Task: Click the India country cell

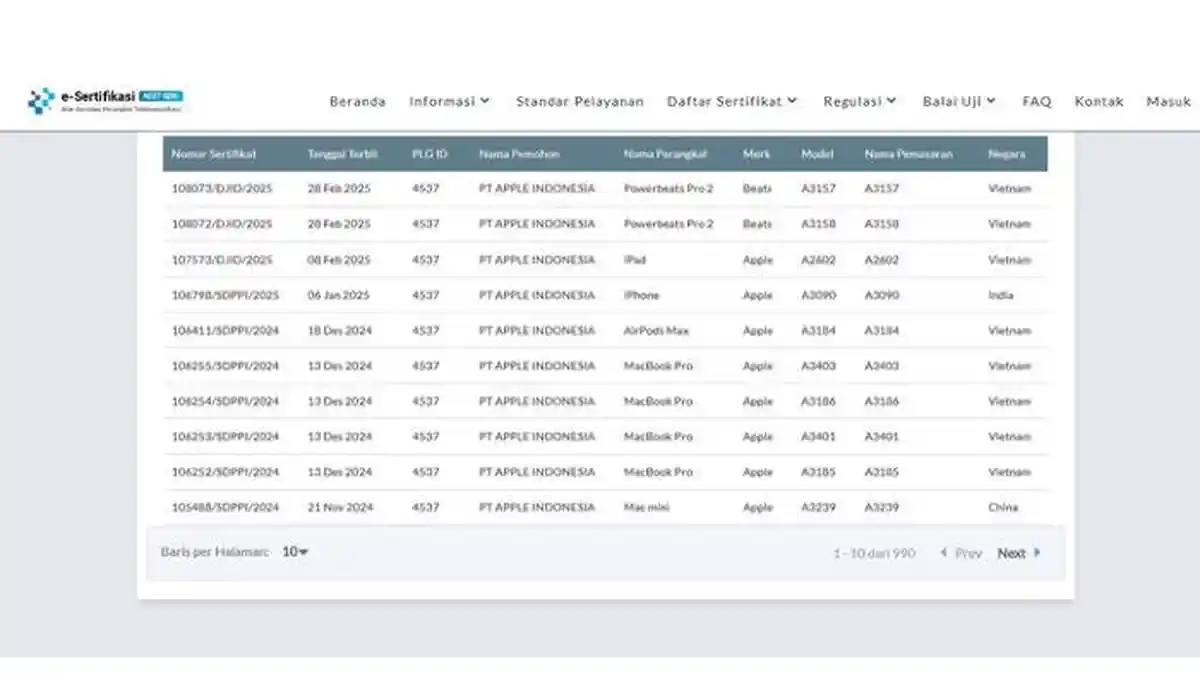Action: 1001,295
